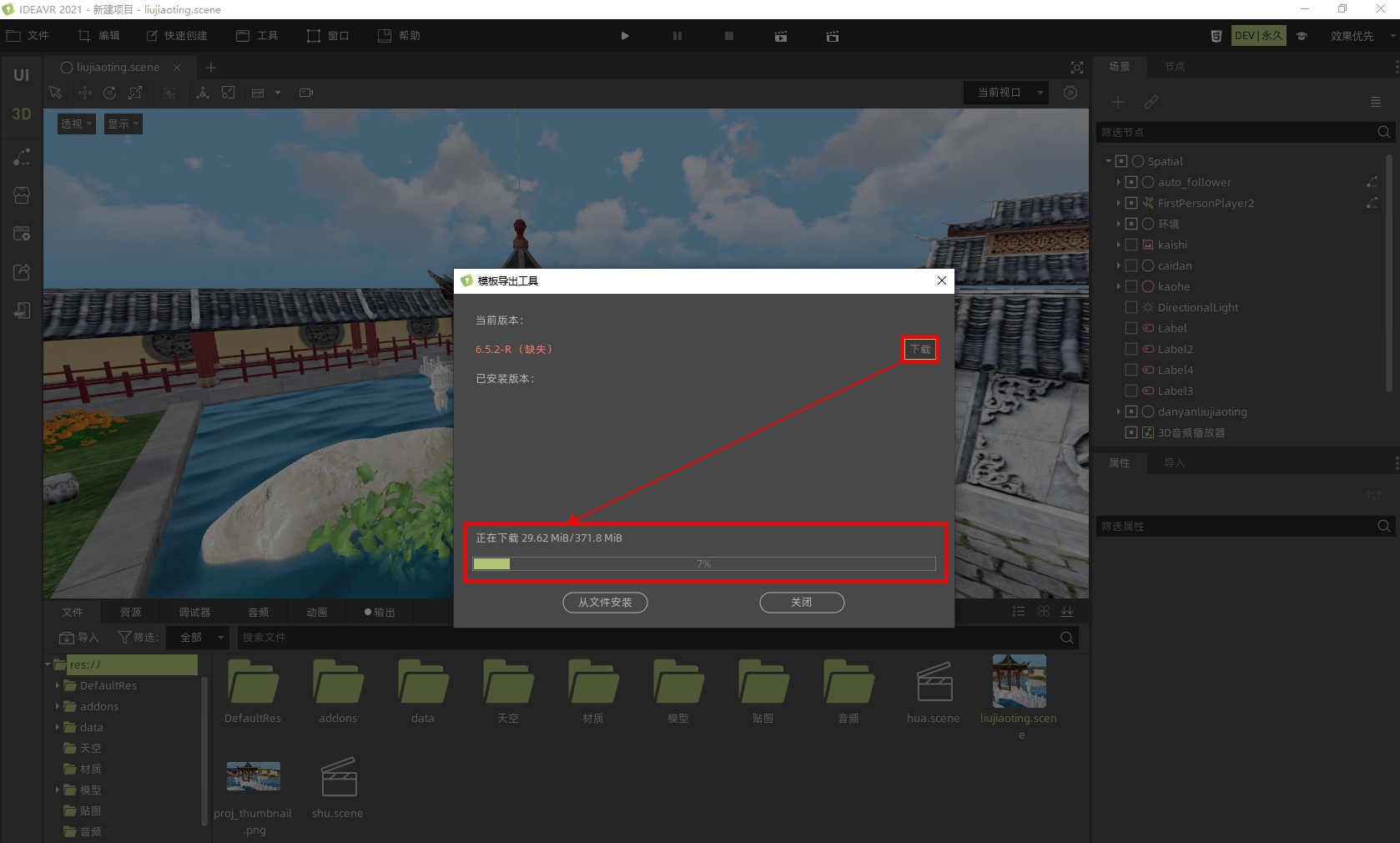Toggle fullscreen viewport icon

coord(1077,68)
